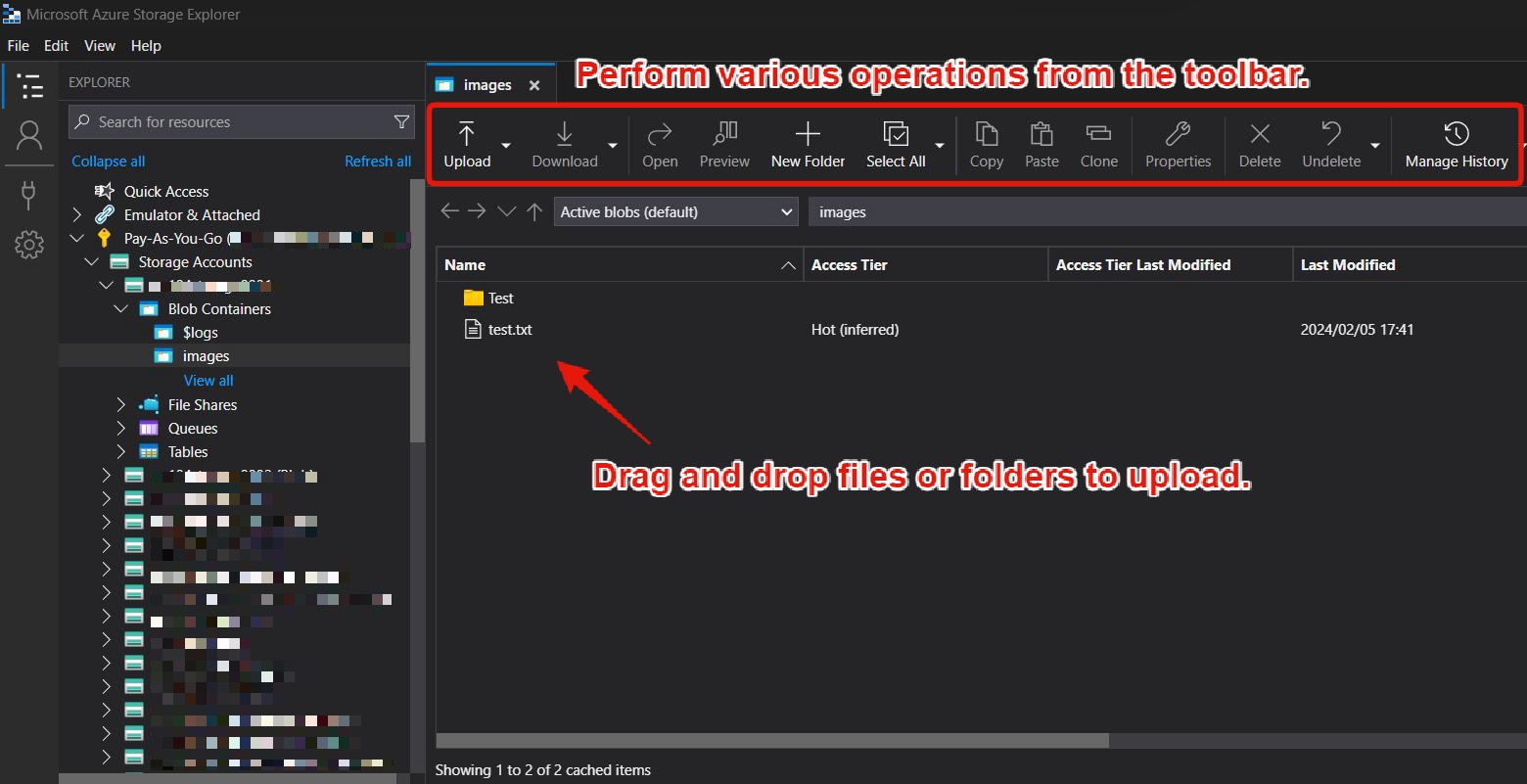Screen dimensions: 1527x784
Task: Open Settings gear in activity bar
Action: (29, 245)
